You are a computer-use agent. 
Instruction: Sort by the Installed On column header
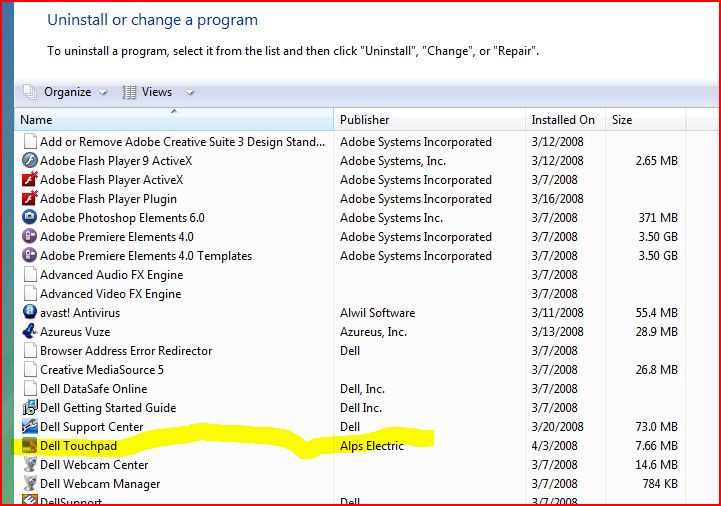tap(566, 120)
